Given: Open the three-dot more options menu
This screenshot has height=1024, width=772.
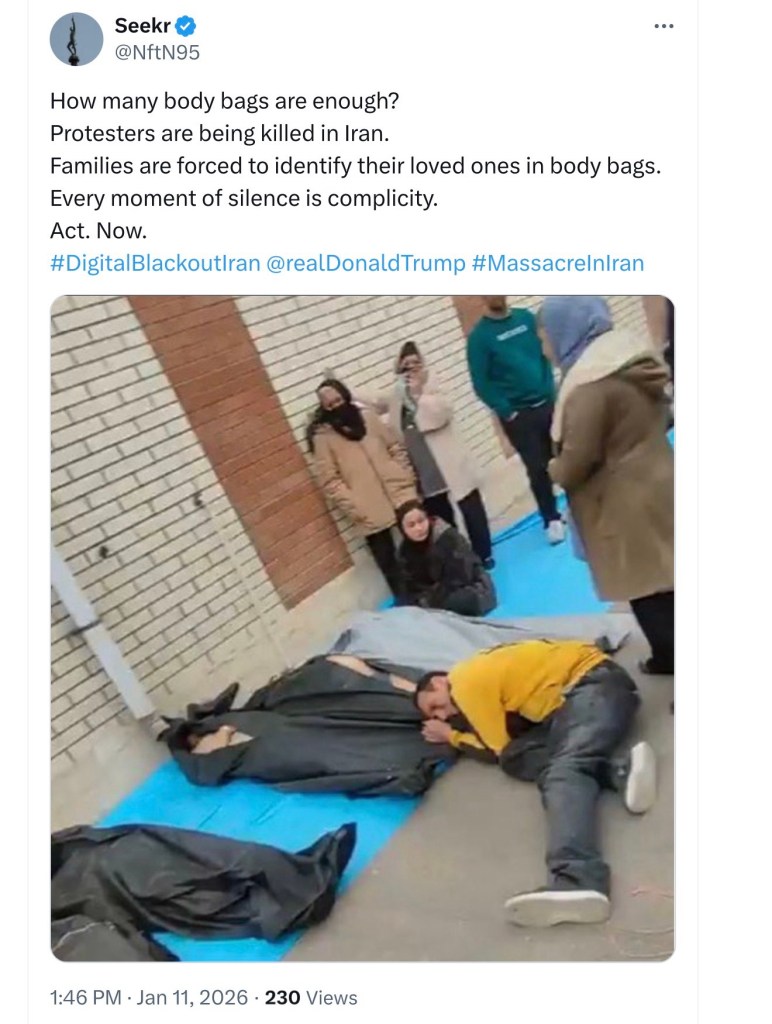Looking at the screenshot, I should click(x=664, y=26).
